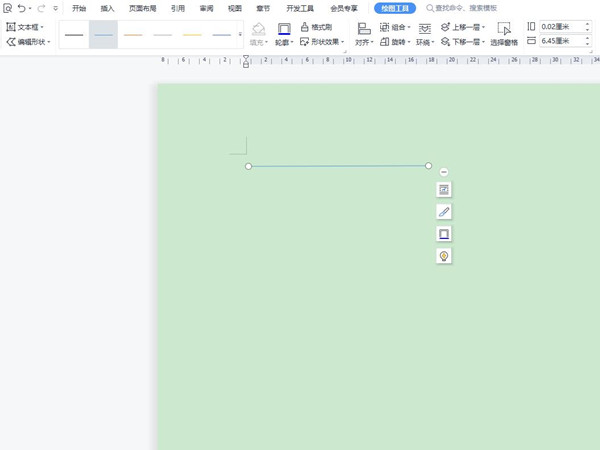Click the right endpoint handle of the line
600x450 pixels.
pyautogui.click(x=428, y=165)
